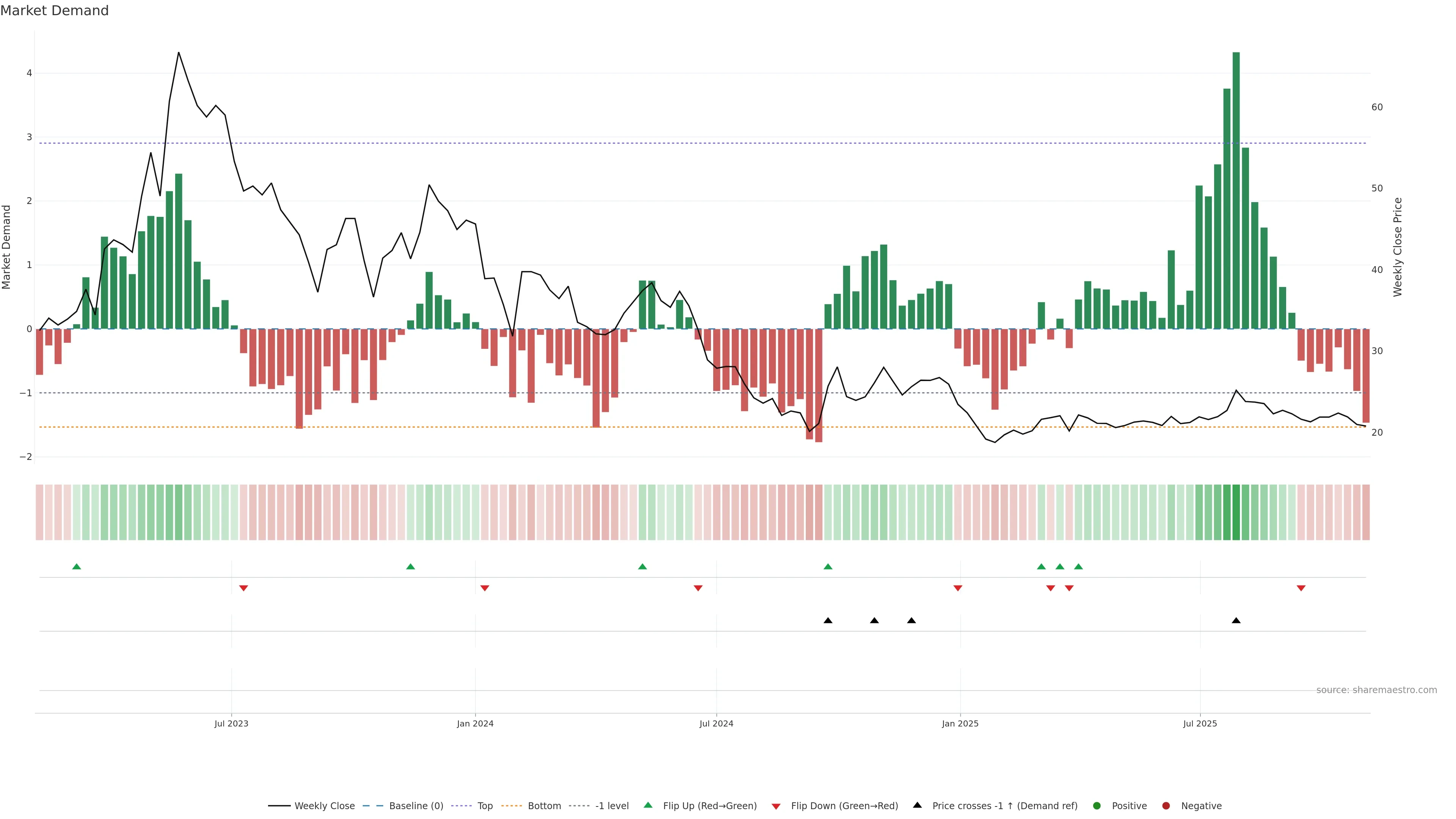Click the Jan 2024 axis label
Image resolution: width=1456 pixels, height=819 pixels.
click(x=475, y=723)
